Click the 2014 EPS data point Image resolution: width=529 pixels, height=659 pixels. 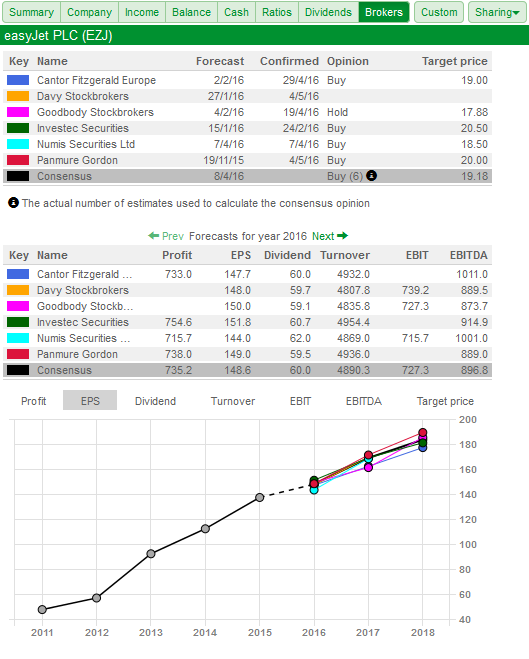coord(205,528)
